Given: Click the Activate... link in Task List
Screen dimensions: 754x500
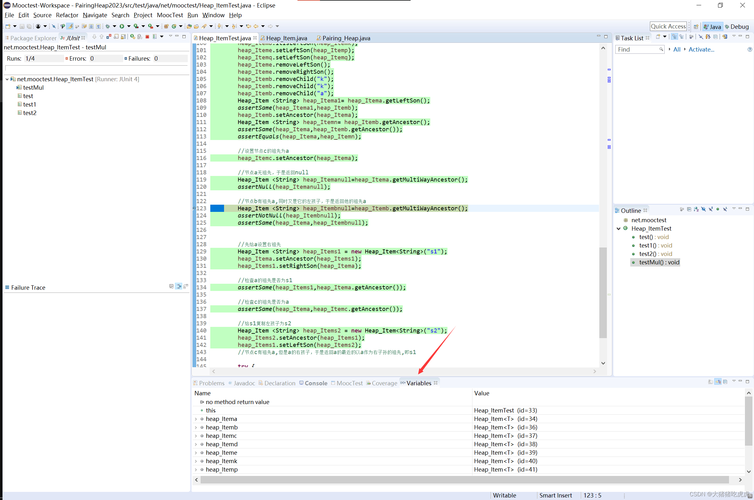Looking at the screenshot, I should (701, 49).
